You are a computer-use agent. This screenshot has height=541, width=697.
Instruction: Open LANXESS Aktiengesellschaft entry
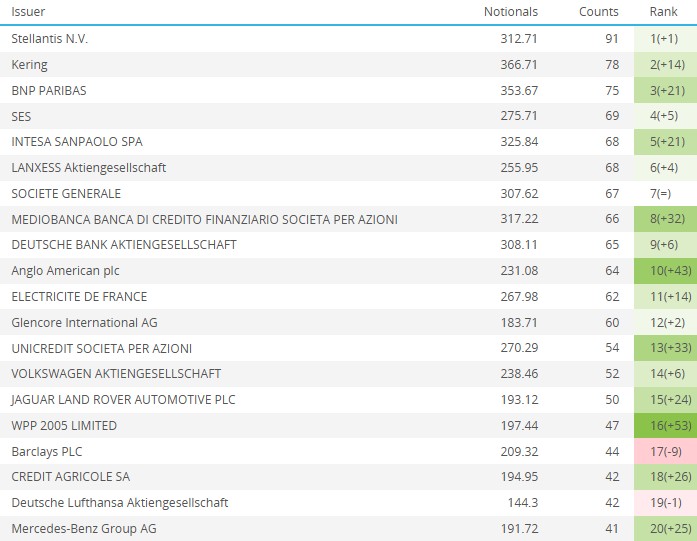pyautogui.click(x=88, y=168)
